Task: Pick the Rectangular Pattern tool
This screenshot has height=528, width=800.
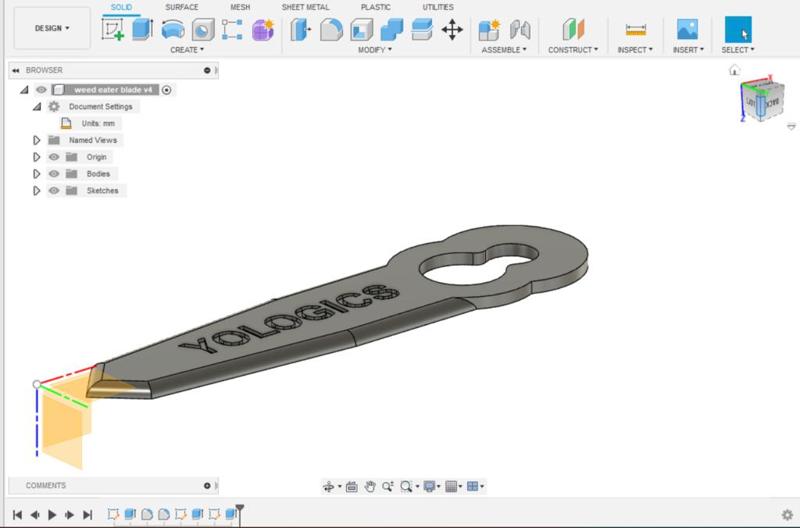Action: click(232, 30)
